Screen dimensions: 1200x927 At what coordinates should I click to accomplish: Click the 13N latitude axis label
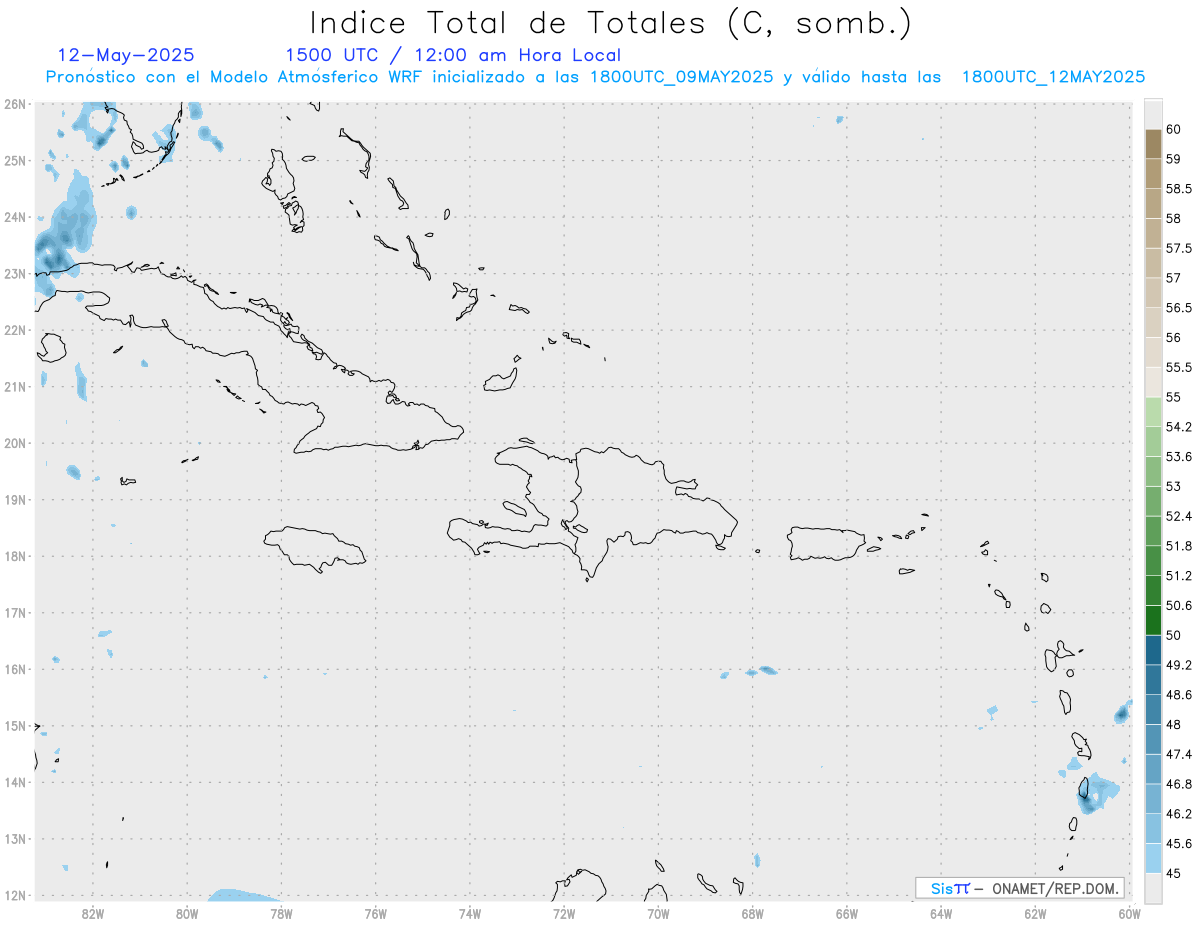(x=15, y=839)
